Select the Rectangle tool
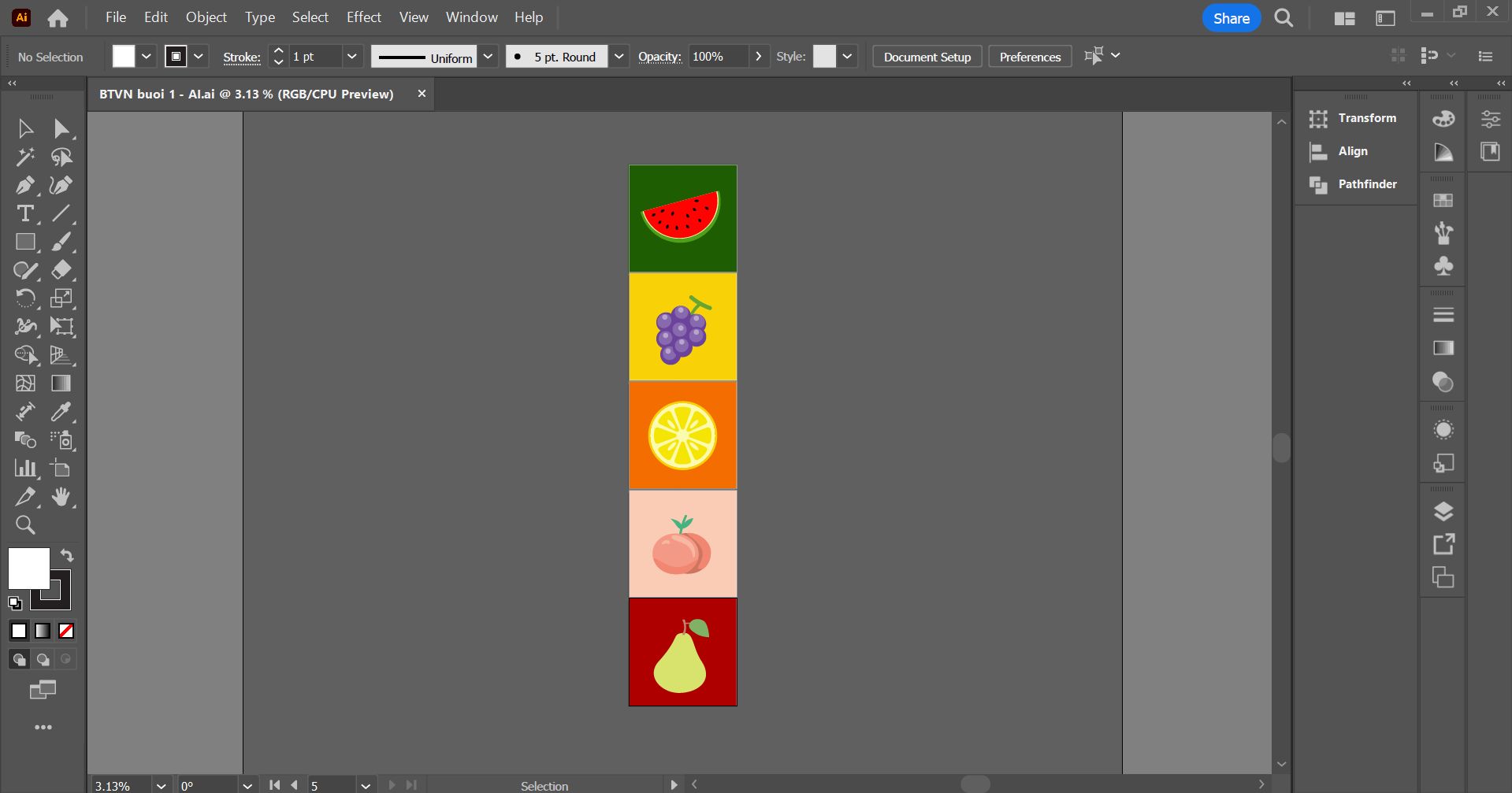 coord(25,242)
